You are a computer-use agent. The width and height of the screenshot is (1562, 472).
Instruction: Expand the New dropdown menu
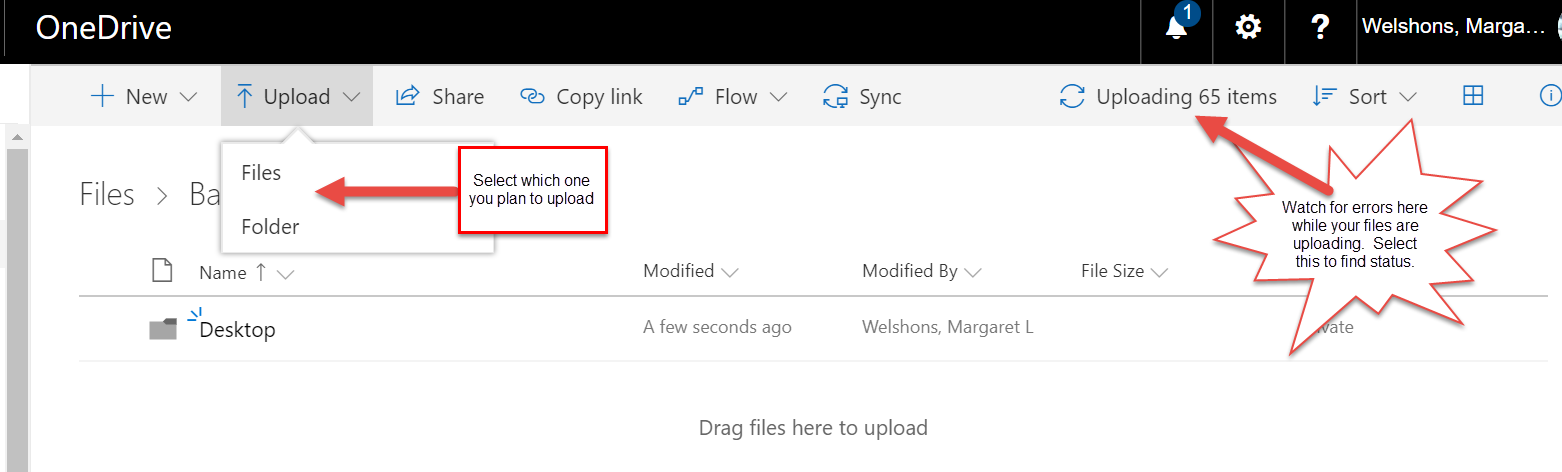145,97
